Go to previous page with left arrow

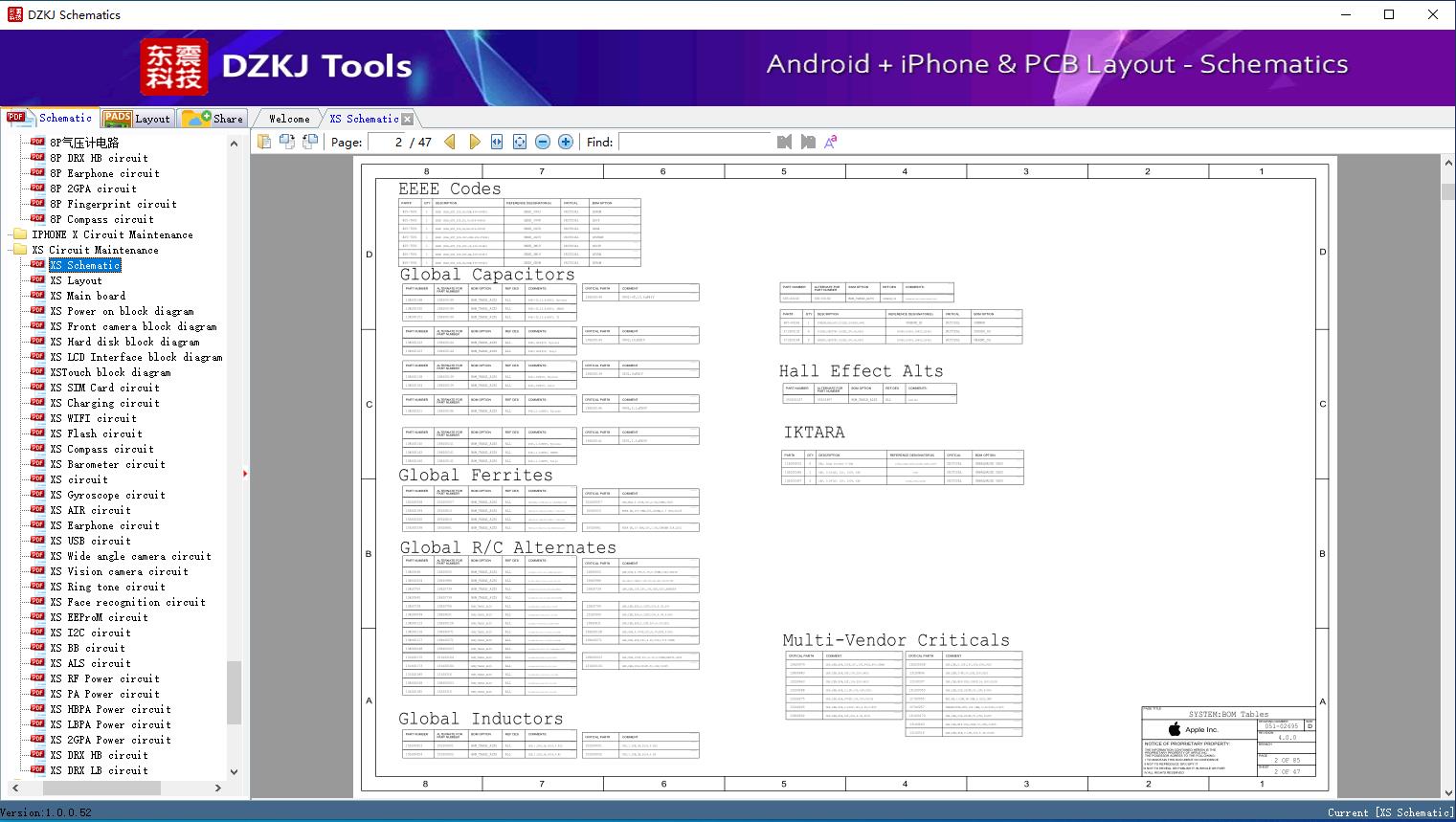pyautogui.click(x=450, y=142)
